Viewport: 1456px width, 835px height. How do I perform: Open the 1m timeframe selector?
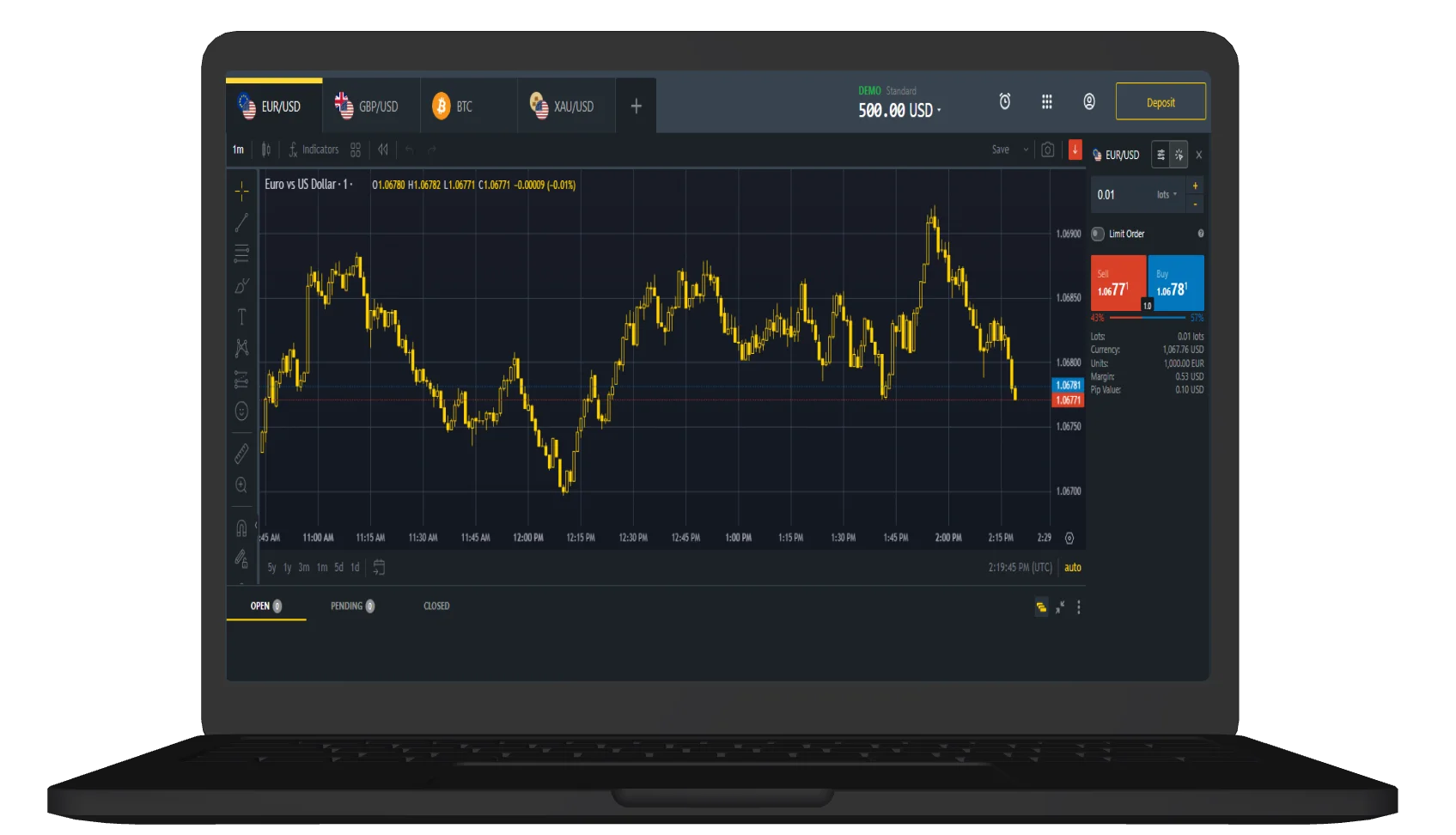238,149
